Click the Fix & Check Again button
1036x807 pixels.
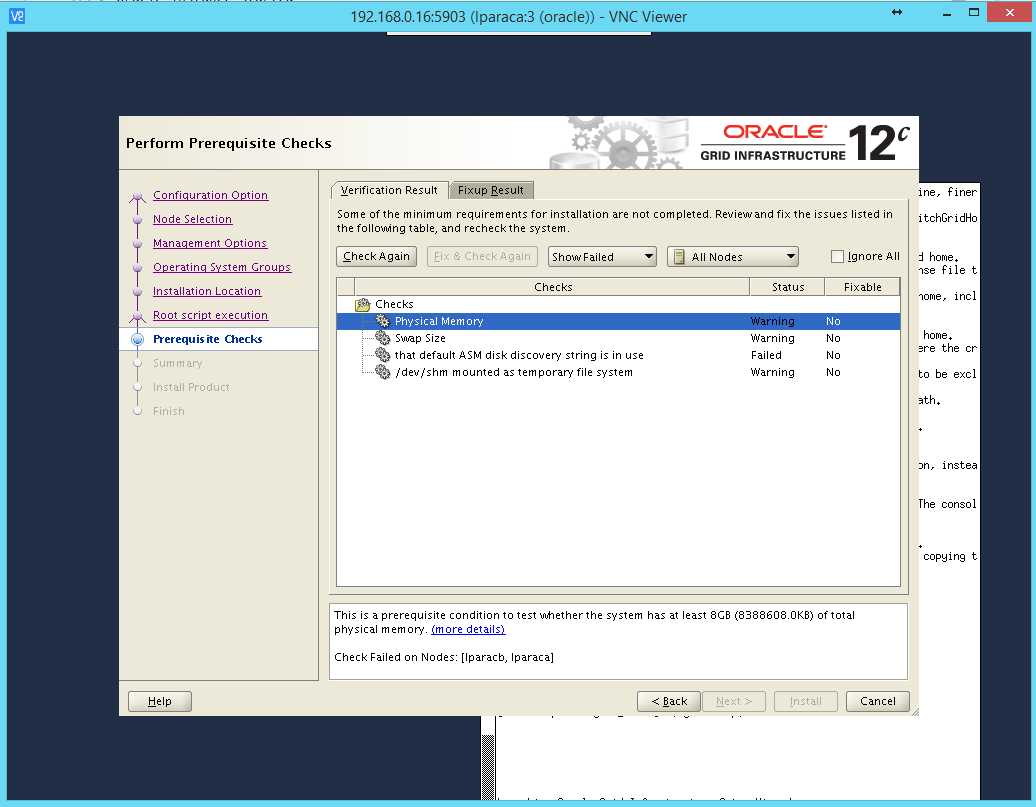click(x=482, y=256)
